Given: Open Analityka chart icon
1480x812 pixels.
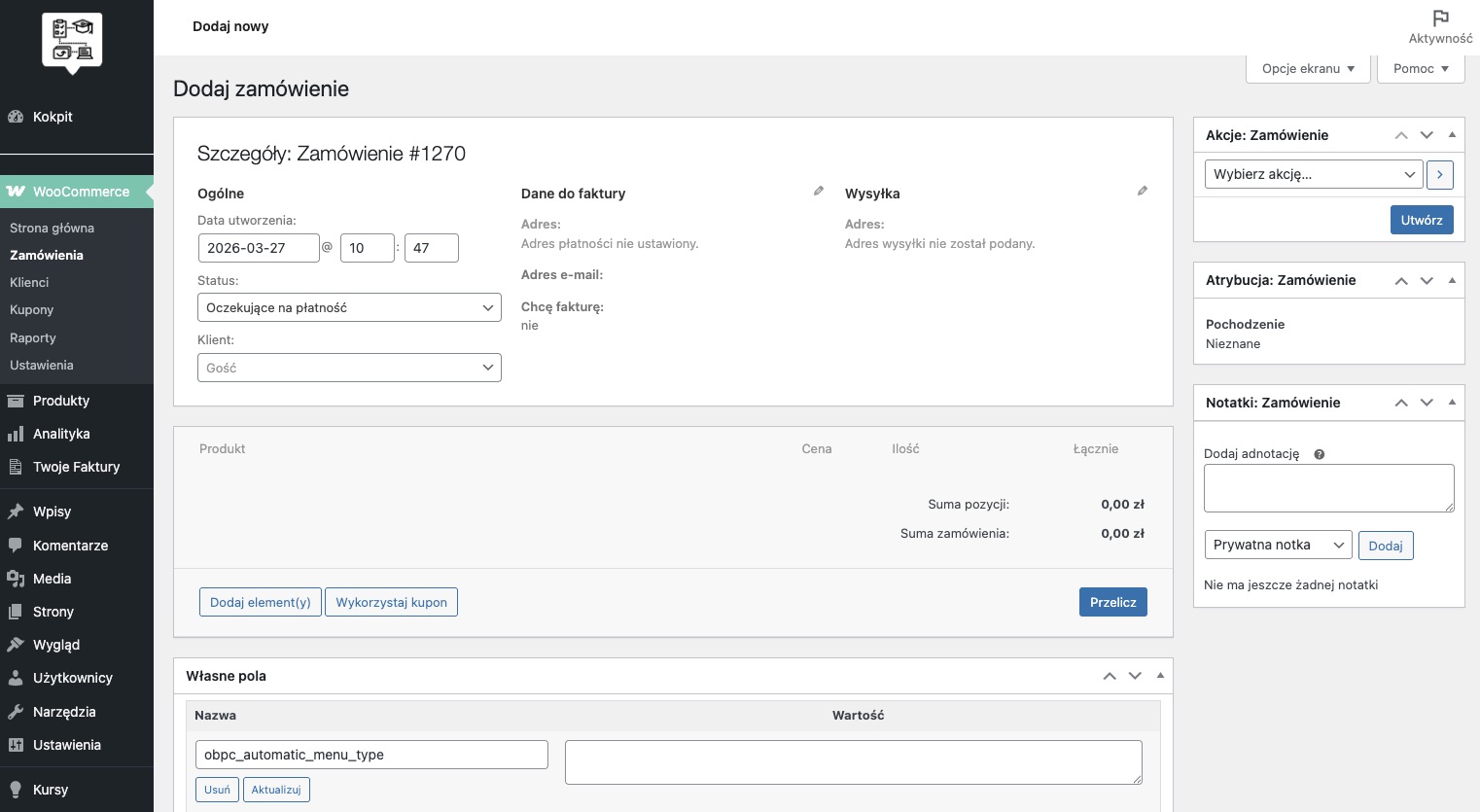Looking at the screenshot, I should pos(16,434).
